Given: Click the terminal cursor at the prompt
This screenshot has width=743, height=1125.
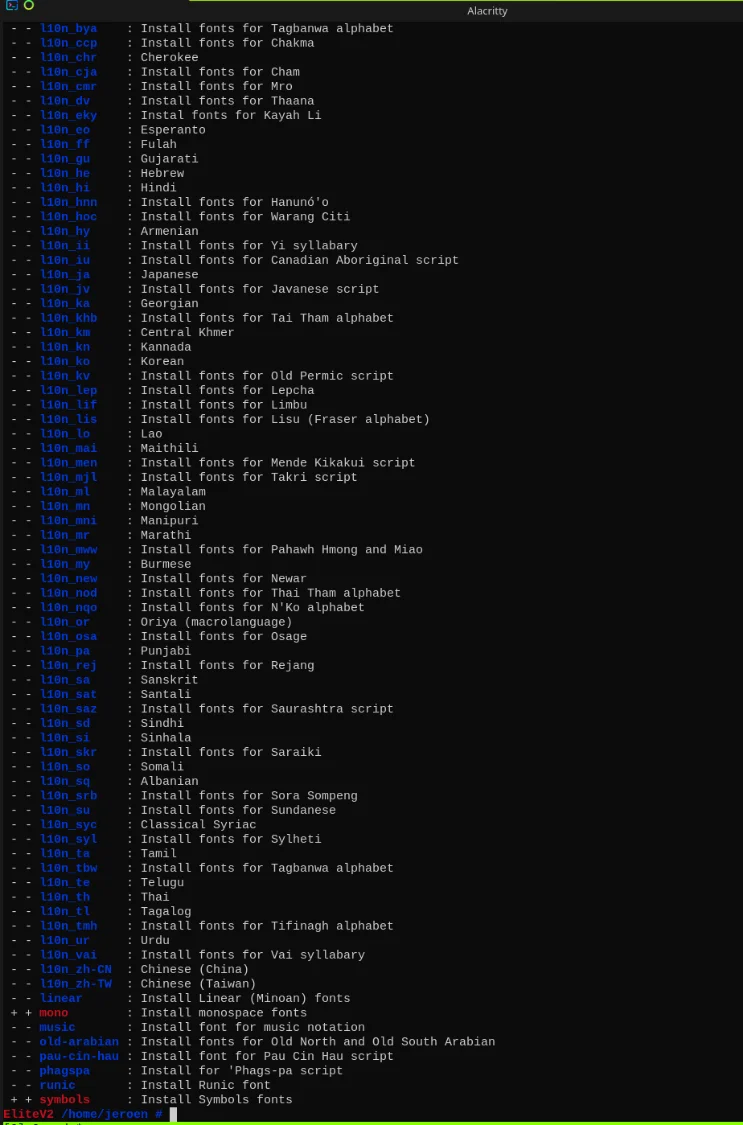Looking at the screenshot, I should (x=173, y=1114).
